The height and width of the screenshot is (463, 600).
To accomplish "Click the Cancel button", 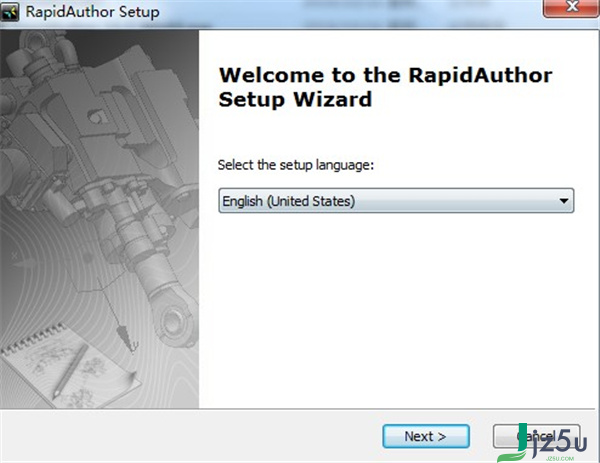I will pyautogui.click(x=536, y=436).
